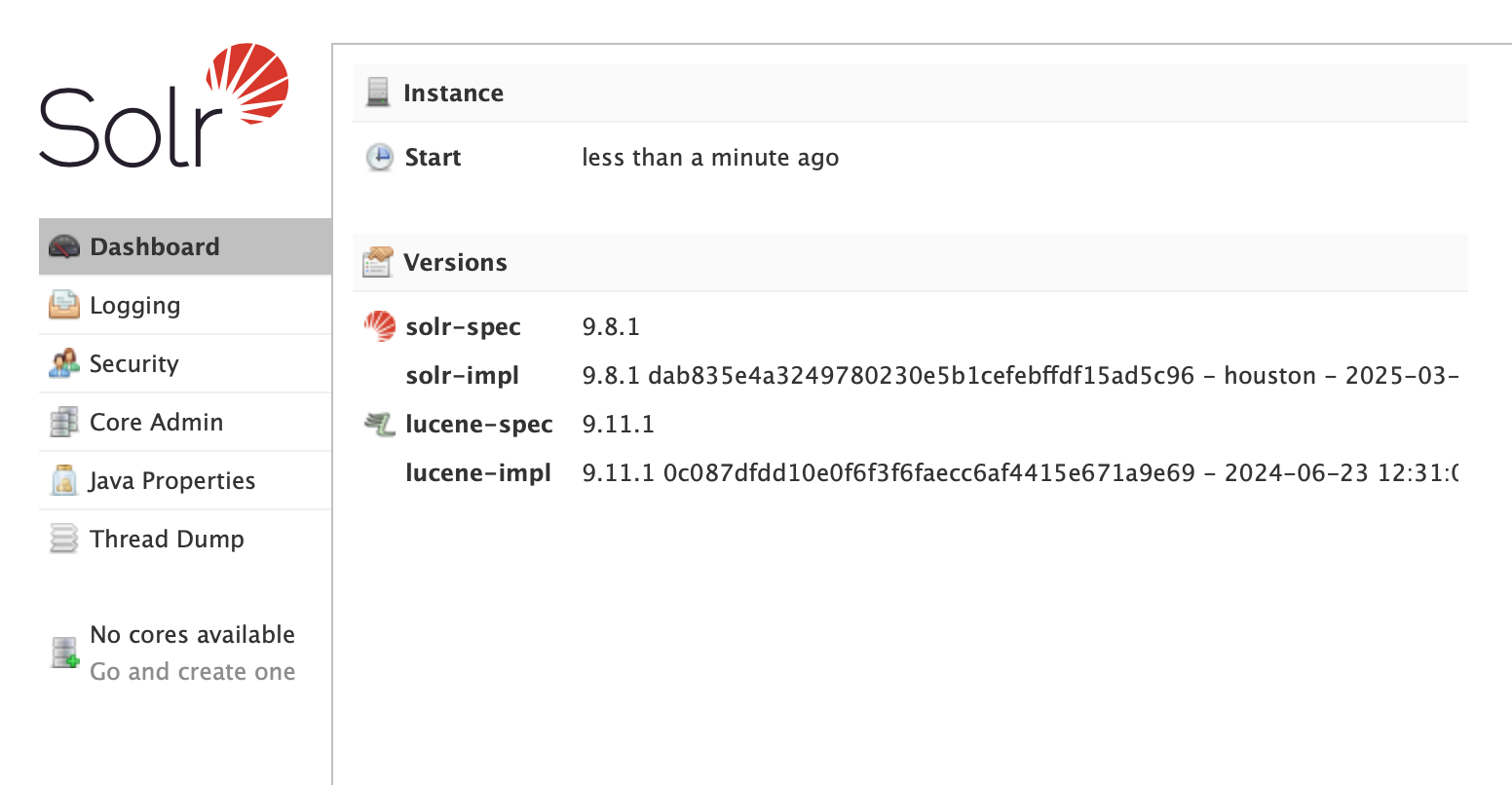Select the solr-spec value 9.8.1

tap(611, 326)
